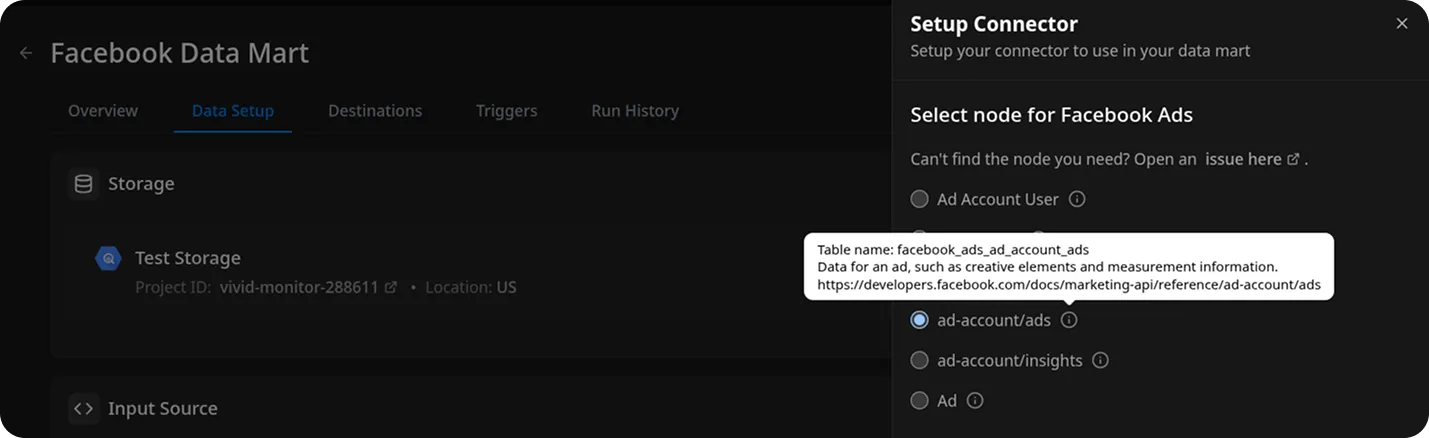Switch to the Overview tab
Screen dimensions: 1429x438
click(103, 111)
